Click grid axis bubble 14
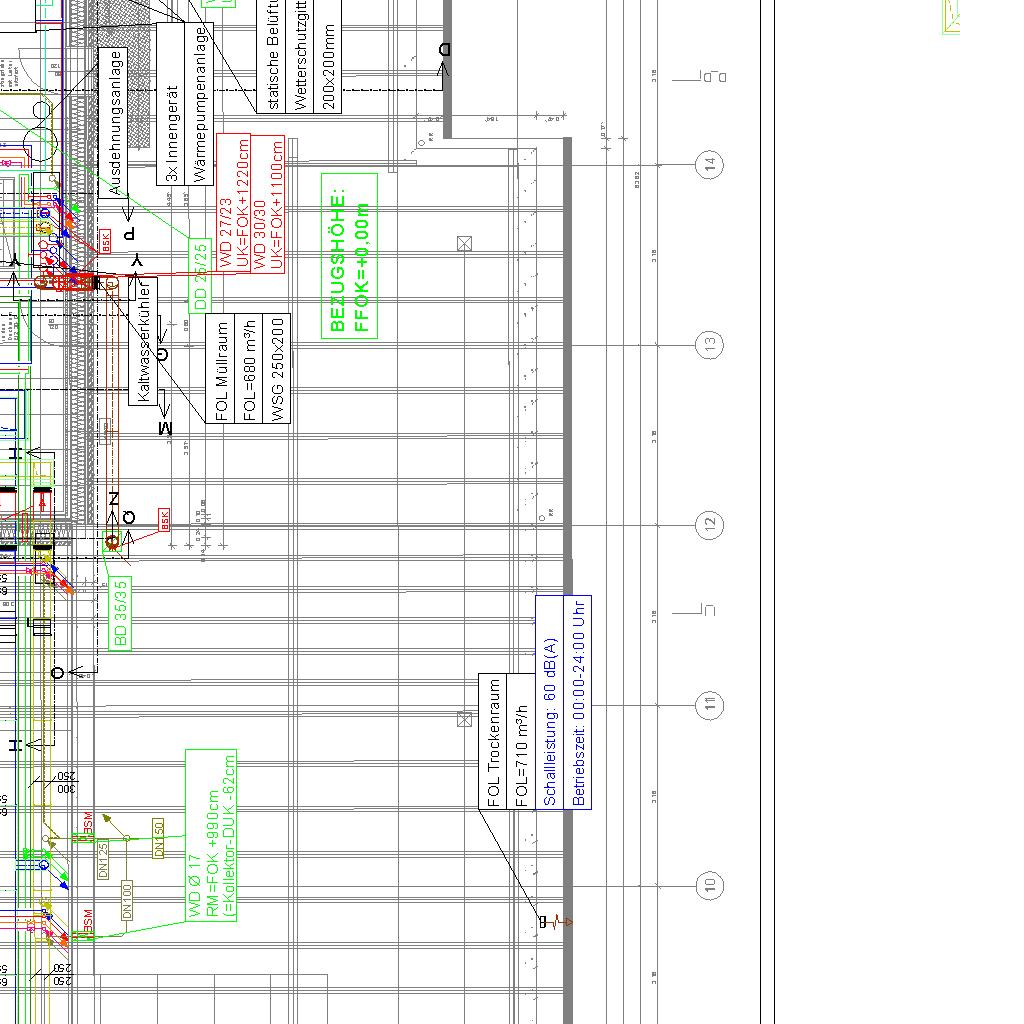The width and height of the screenshot is (1024, 1024). pyautogui.click(x=710, y=163)
